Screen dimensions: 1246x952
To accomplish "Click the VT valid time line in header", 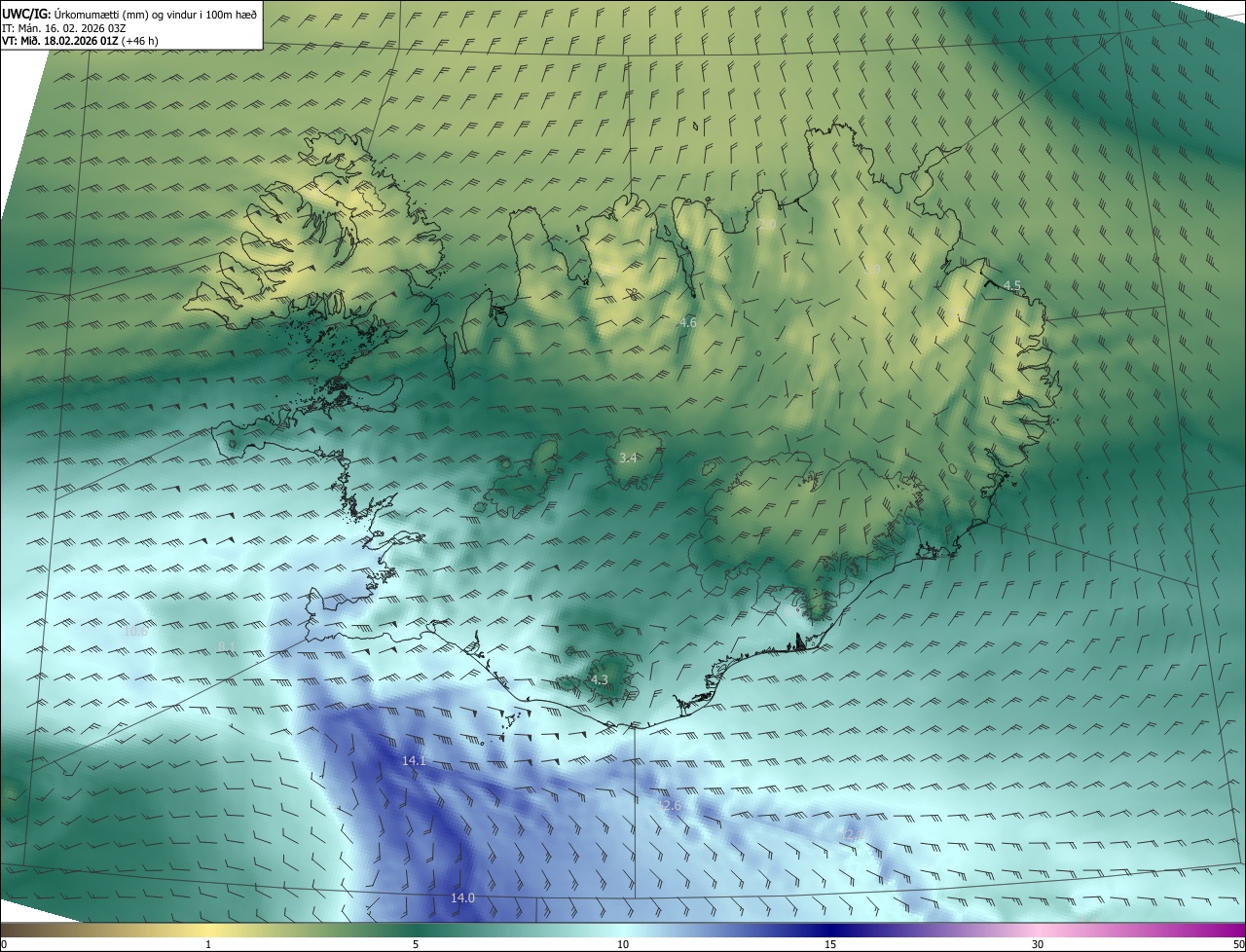I will click(x=80, y=41).
